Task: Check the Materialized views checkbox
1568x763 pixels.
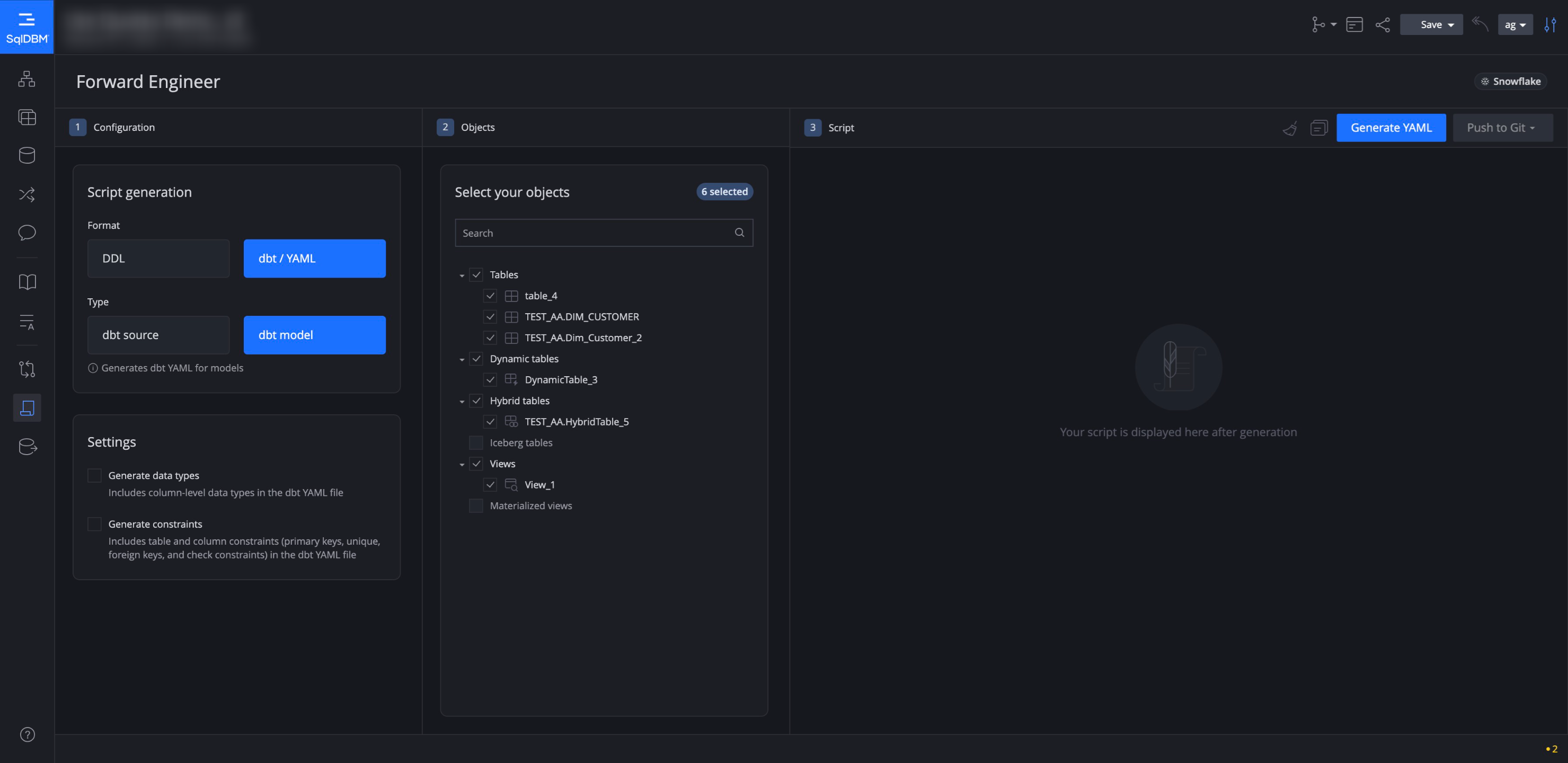Action: [476, 505]
